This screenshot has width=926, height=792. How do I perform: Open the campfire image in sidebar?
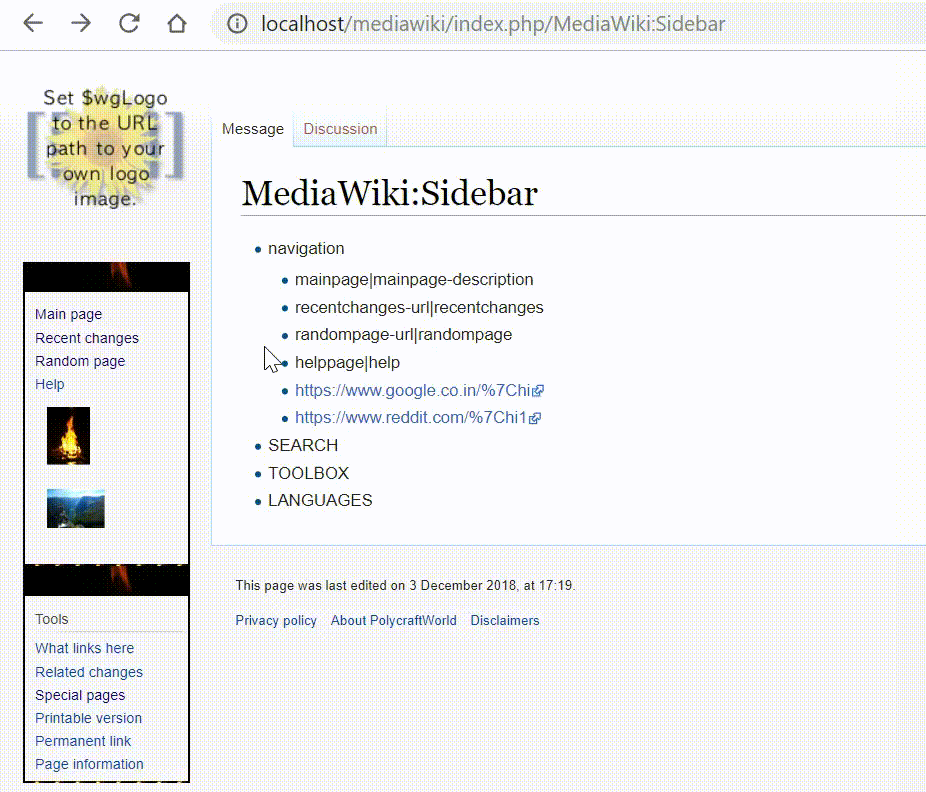[x=69, y=436]
